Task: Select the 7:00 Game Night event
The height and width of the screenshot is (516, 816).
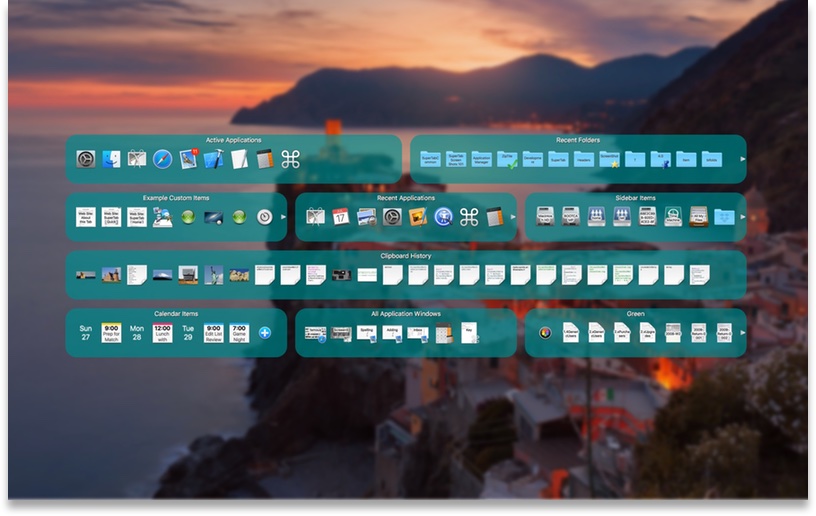Action: (x=239, y=333)
